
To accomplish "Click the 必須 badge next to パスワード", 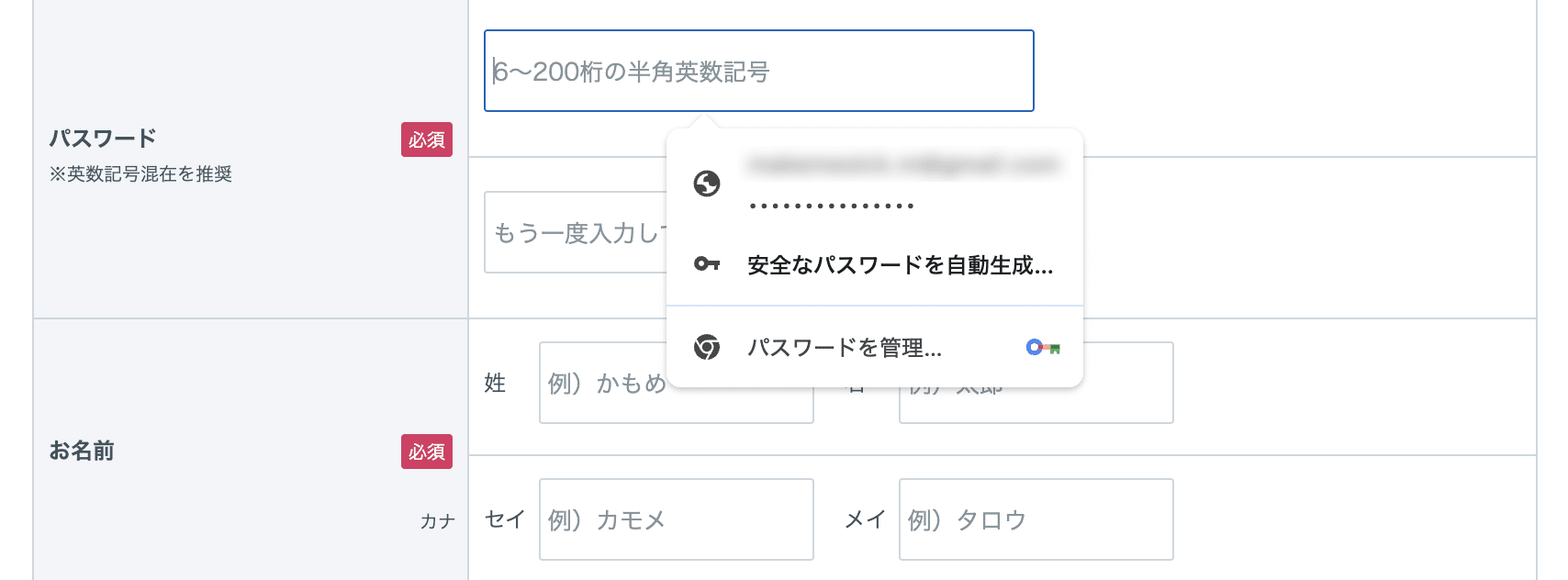I will click(427, 139).
